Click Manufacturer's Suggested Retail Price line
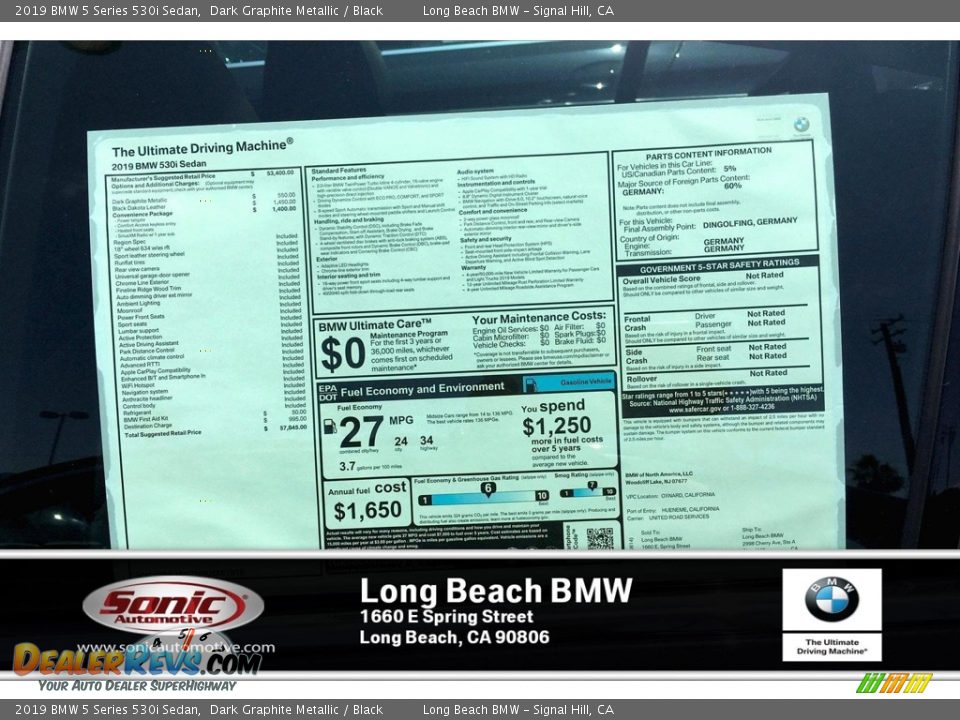Image resolution: width=960 pixels, height=720 pixels. (x=203, y=175)
